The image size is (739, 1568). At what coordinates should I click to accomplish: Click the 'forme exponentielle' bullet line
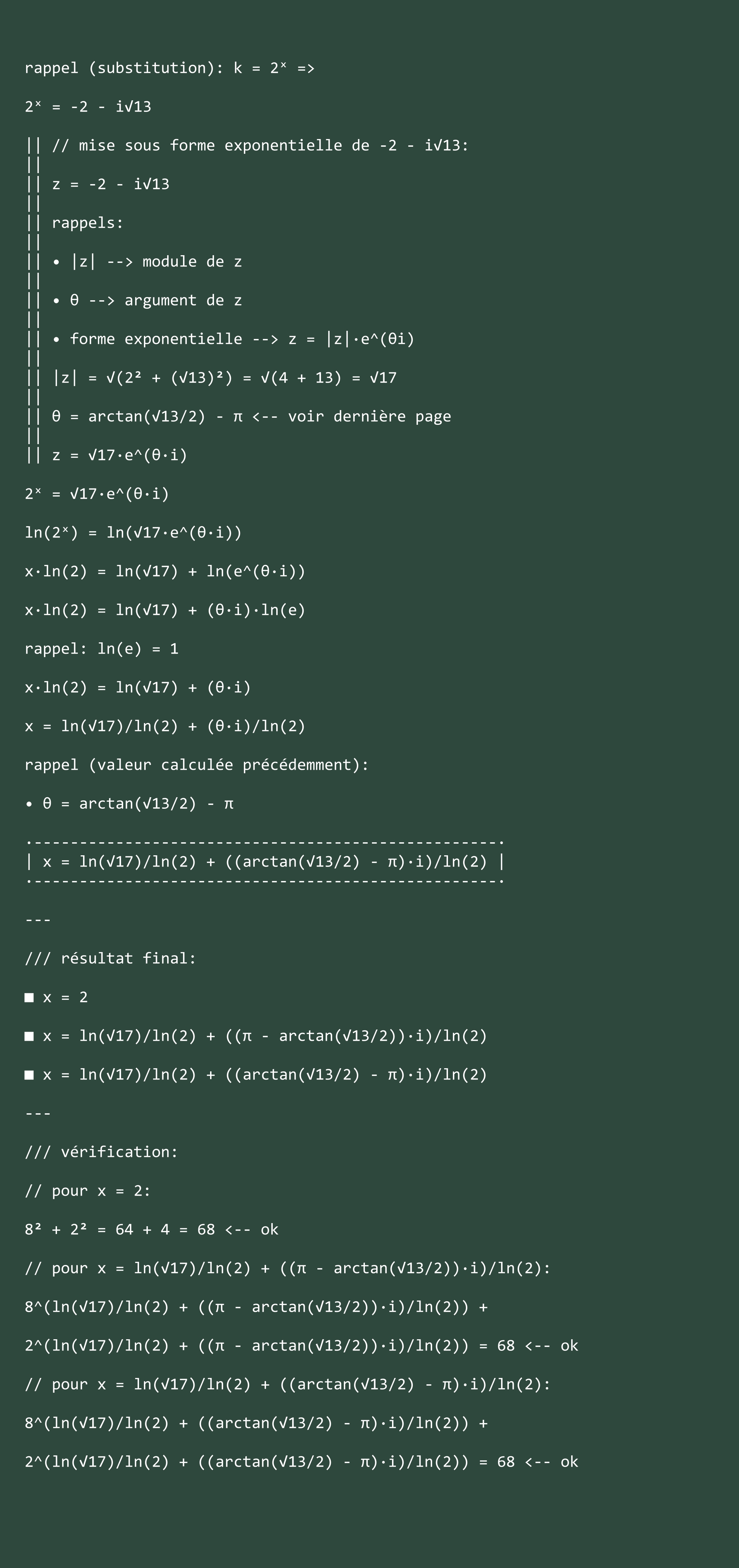point(233,339)
